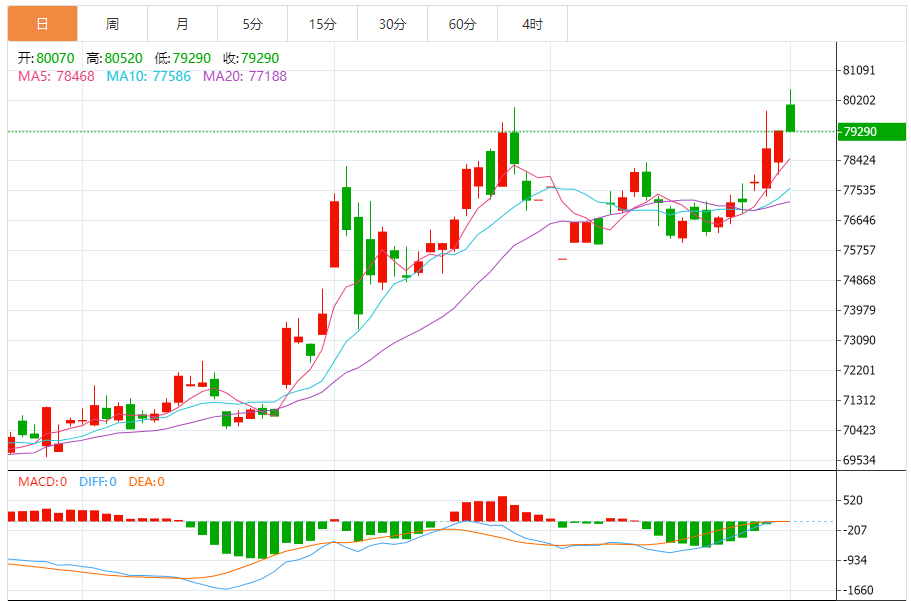911x601 pixels.
Task: Click the 收:79290 close price value
Action: point(251,58)
